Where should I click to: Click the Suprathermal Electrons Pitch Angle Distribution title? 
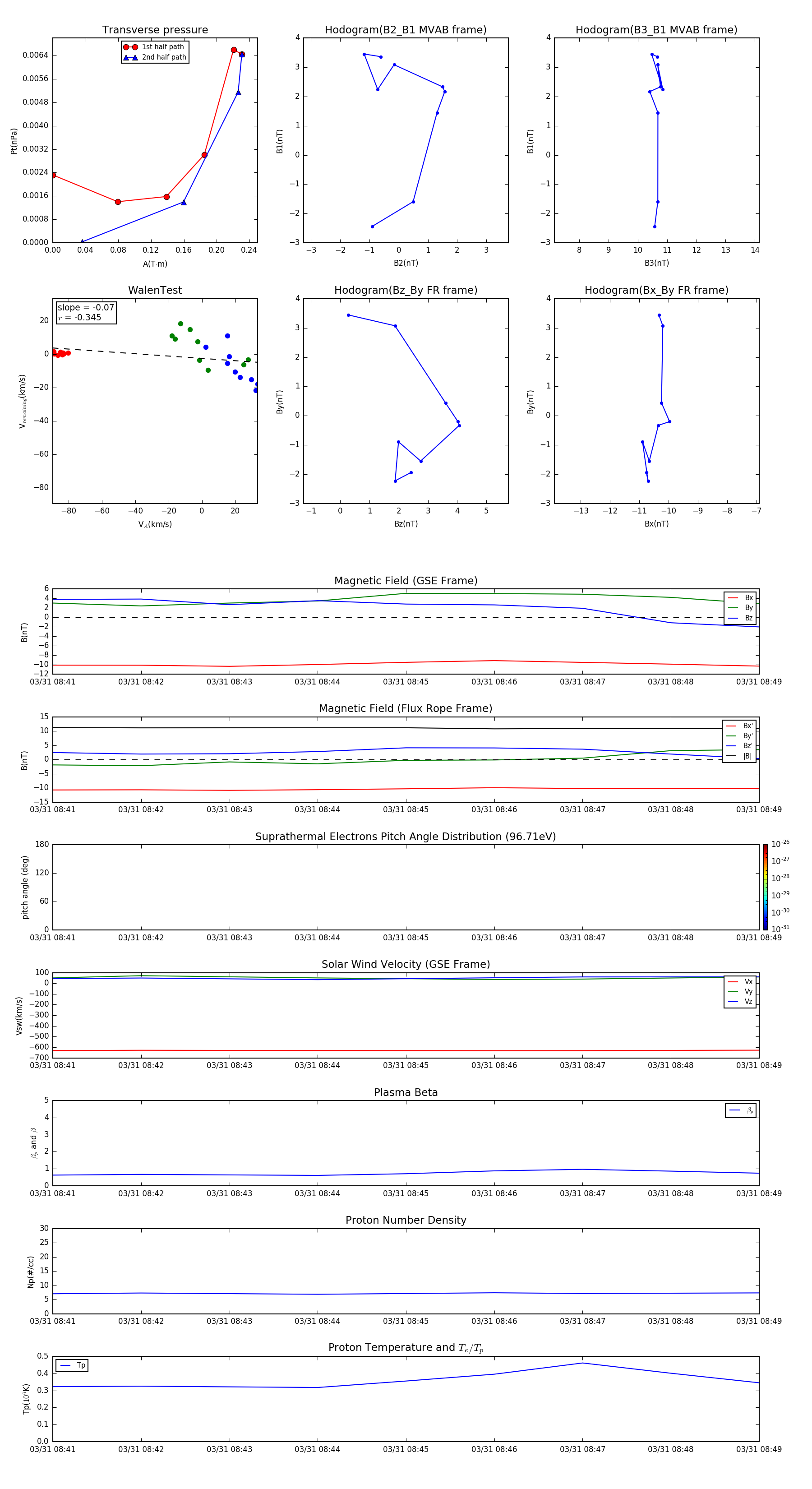tap(406, 837)
